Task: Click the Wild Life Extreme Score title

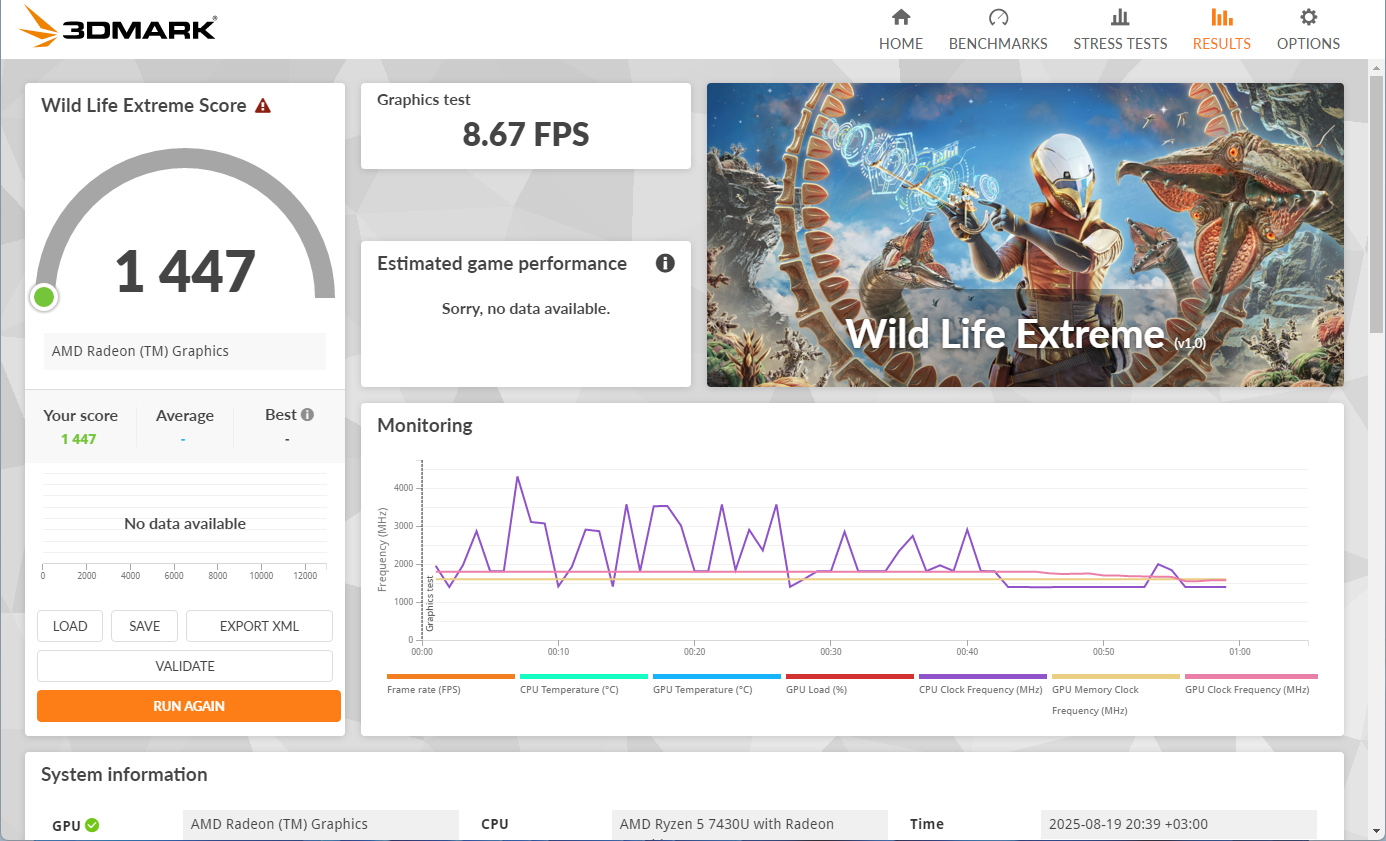Action: tap(144, 106)
